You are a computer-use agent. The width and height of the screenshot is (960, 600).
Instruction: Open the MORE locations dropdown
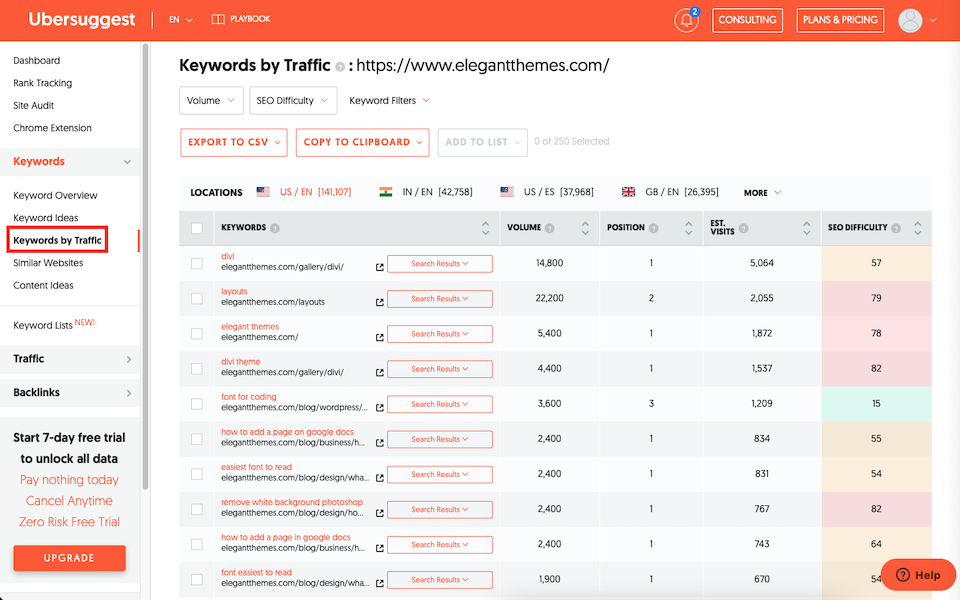click(x=762, y=192)
